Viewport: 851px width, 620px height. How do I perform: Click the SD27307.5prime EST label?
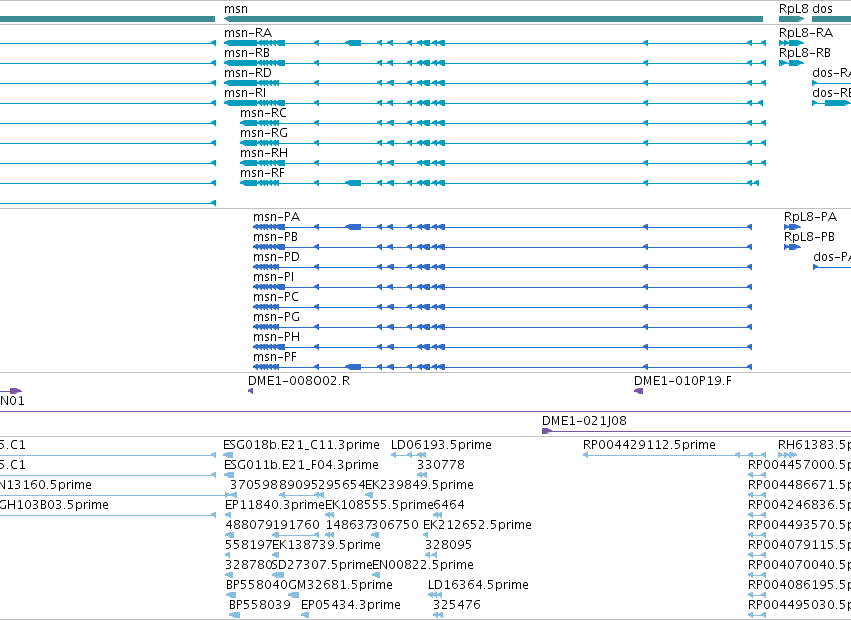tap(322, 566)
